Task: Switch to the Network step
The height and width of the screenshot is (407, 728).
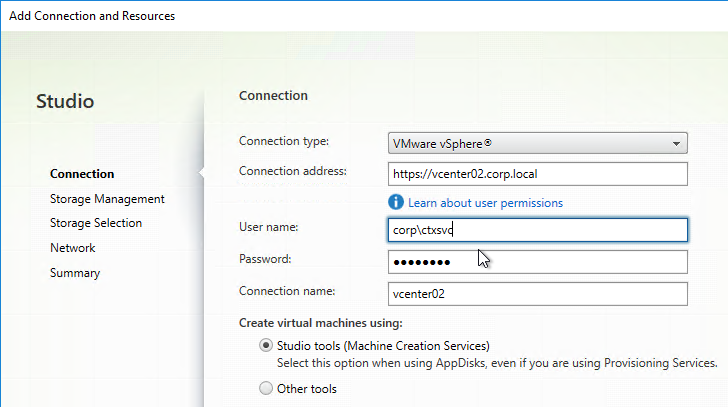Action: (72, 248)
